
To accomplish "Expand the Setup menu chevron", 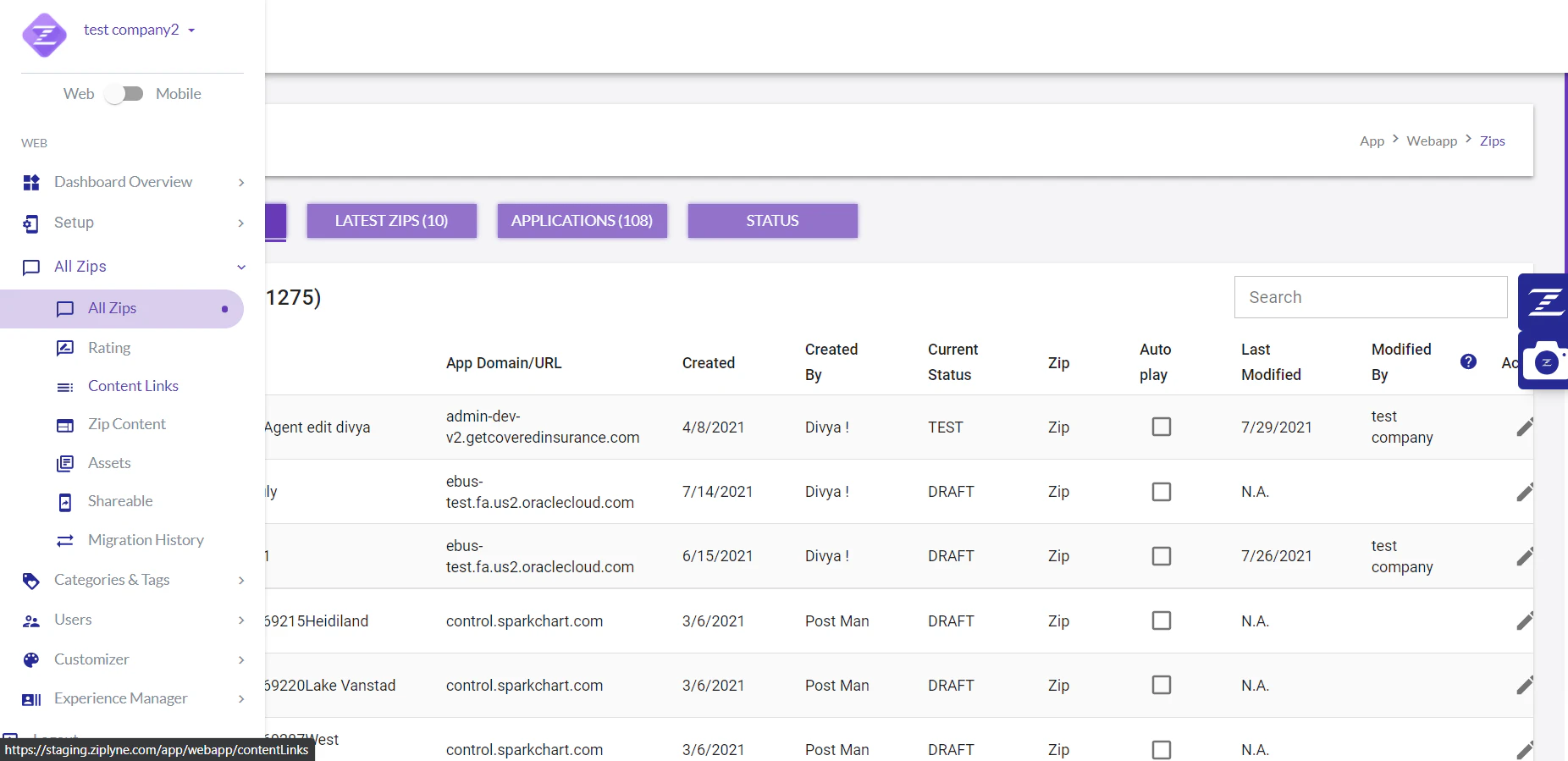I will click(241, 223).
